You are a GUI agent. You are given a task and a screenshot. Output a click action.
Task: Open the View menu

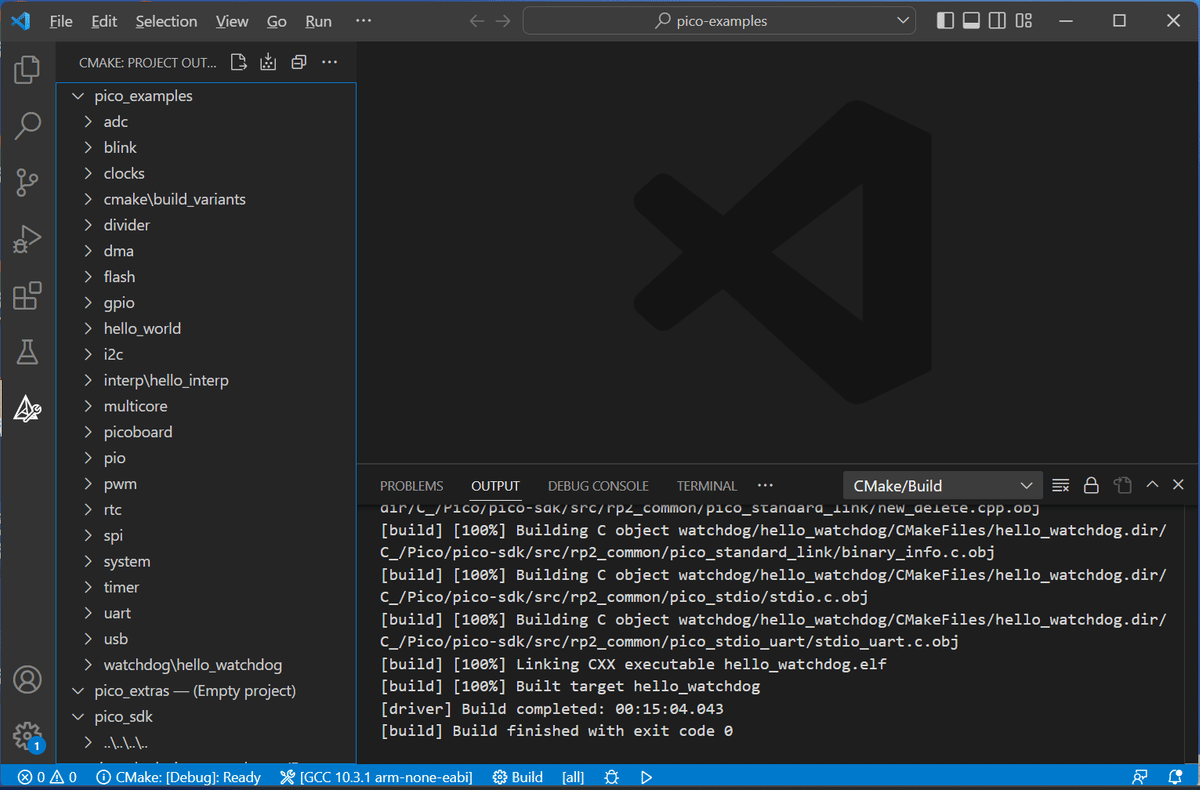click(232, 21)
